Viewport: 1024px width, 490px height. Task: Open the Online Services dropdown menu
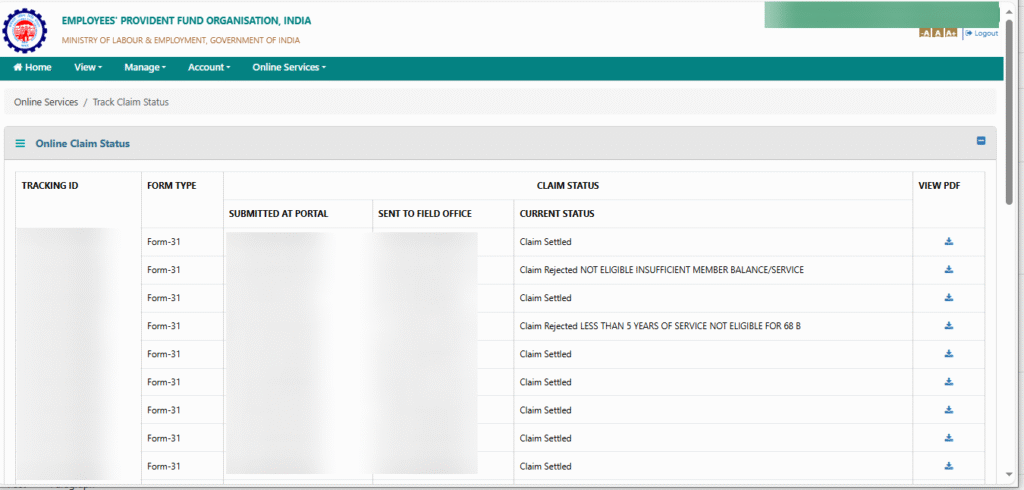click(x=289, y=67)
